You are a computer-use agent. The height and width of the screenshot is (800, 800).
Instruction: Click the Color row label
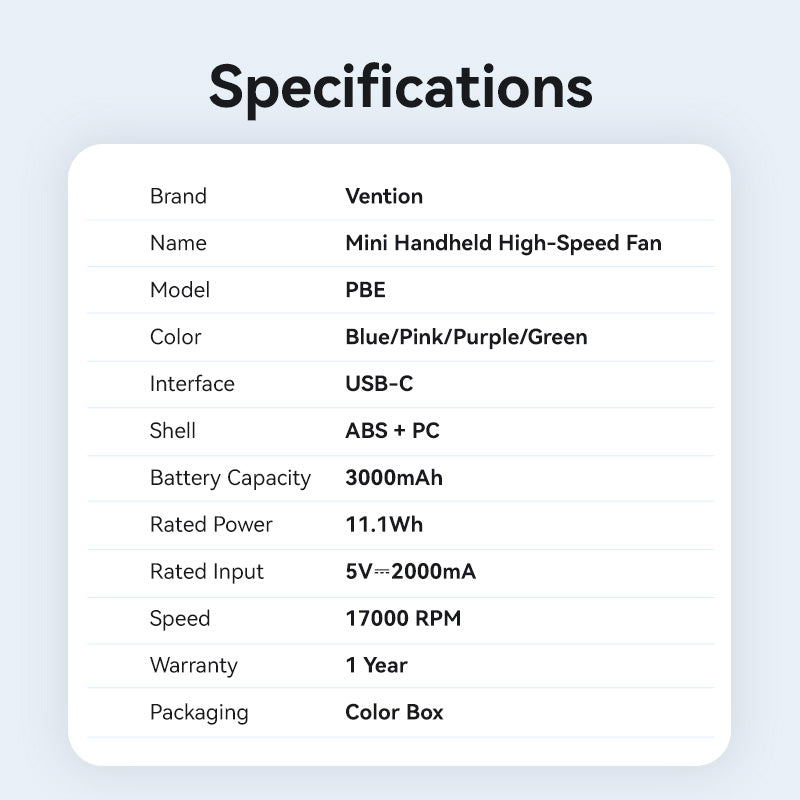click(175, 337)
